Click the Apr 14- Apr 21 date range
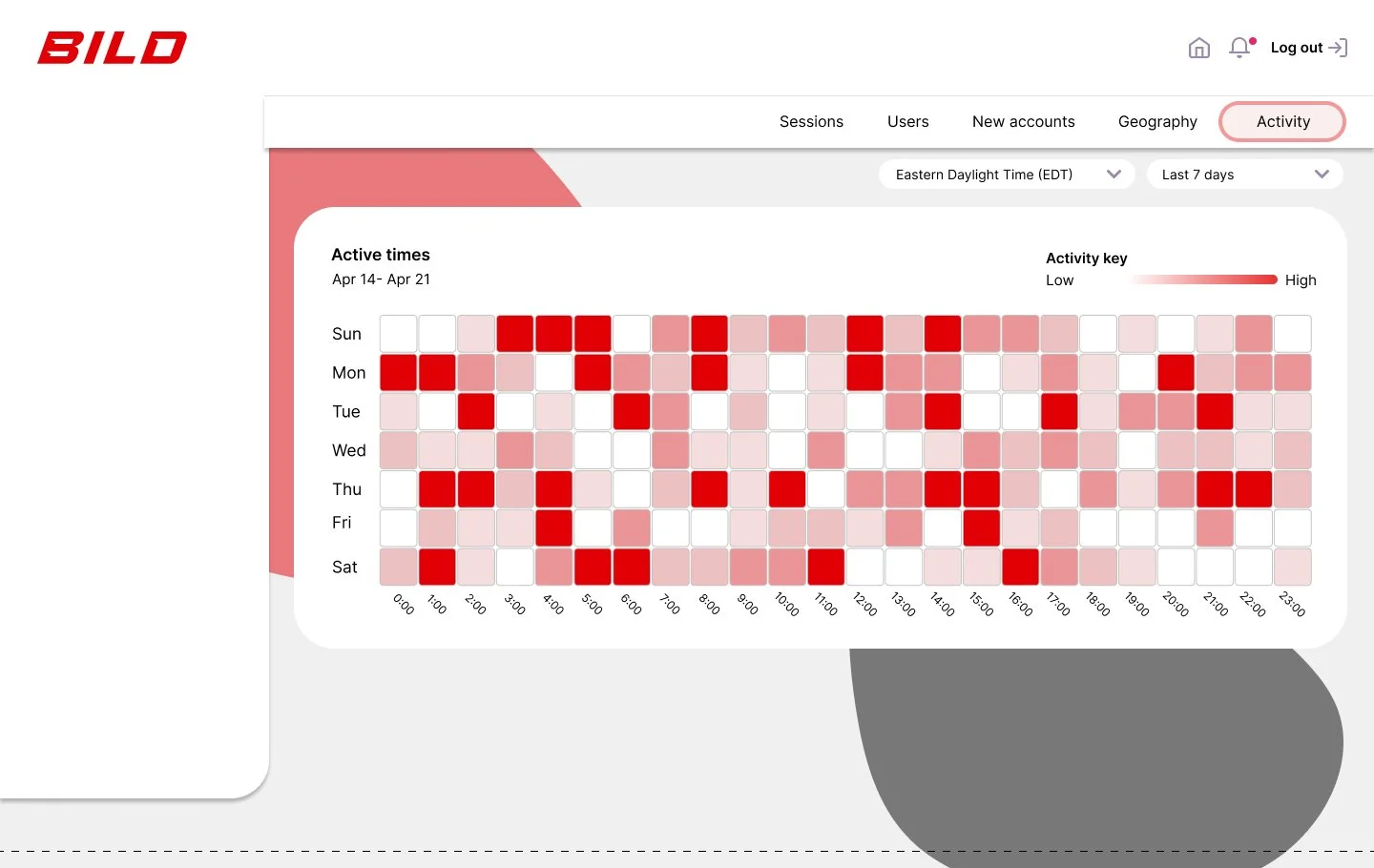The width and height of the screenshot is (1374, 868). pyautogui.click(x=381, y=279)
